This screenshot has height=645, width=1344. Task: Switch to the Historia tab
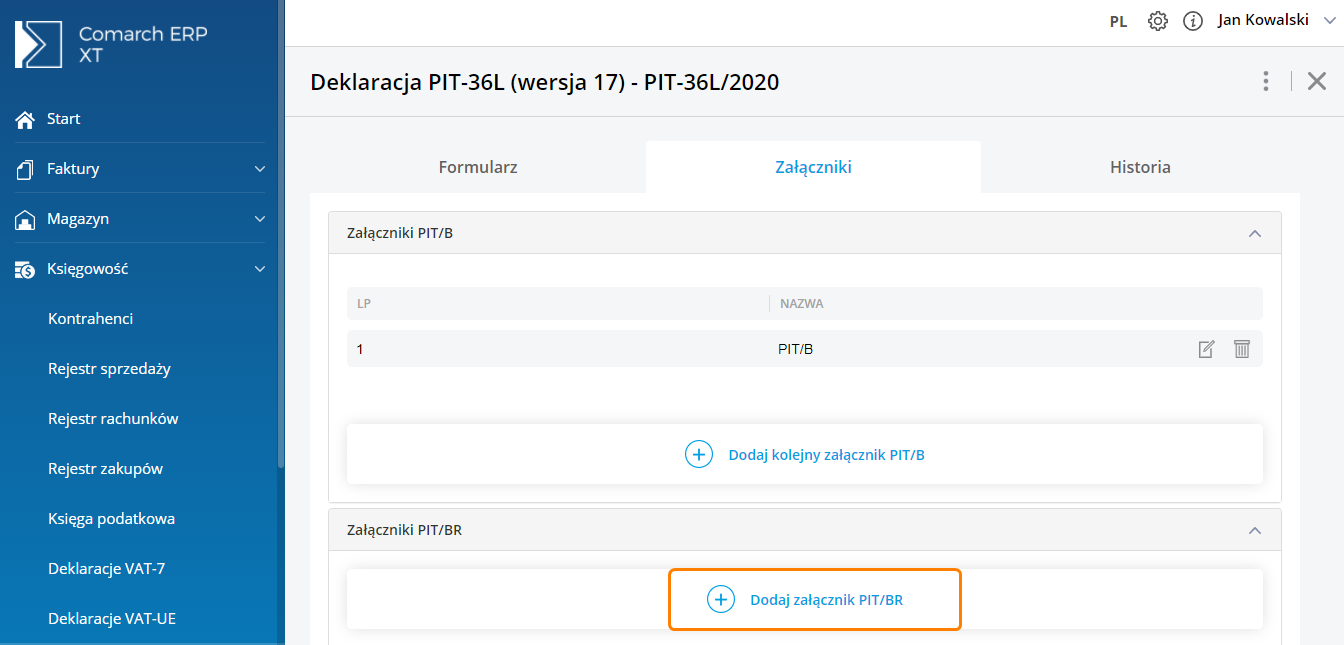pos(1140,167)
